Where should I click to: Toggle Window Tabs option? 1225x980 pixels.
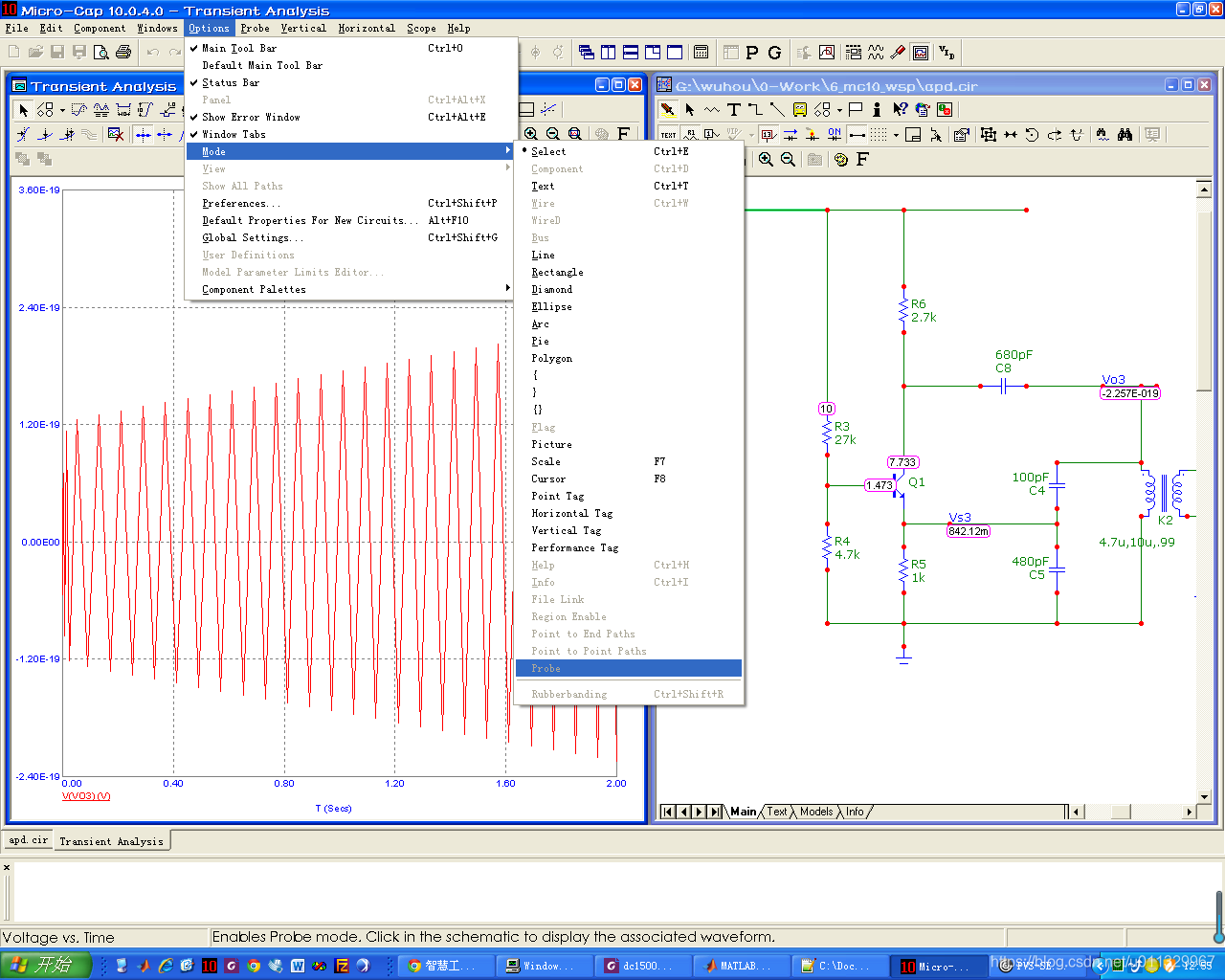tap(234, 134)
